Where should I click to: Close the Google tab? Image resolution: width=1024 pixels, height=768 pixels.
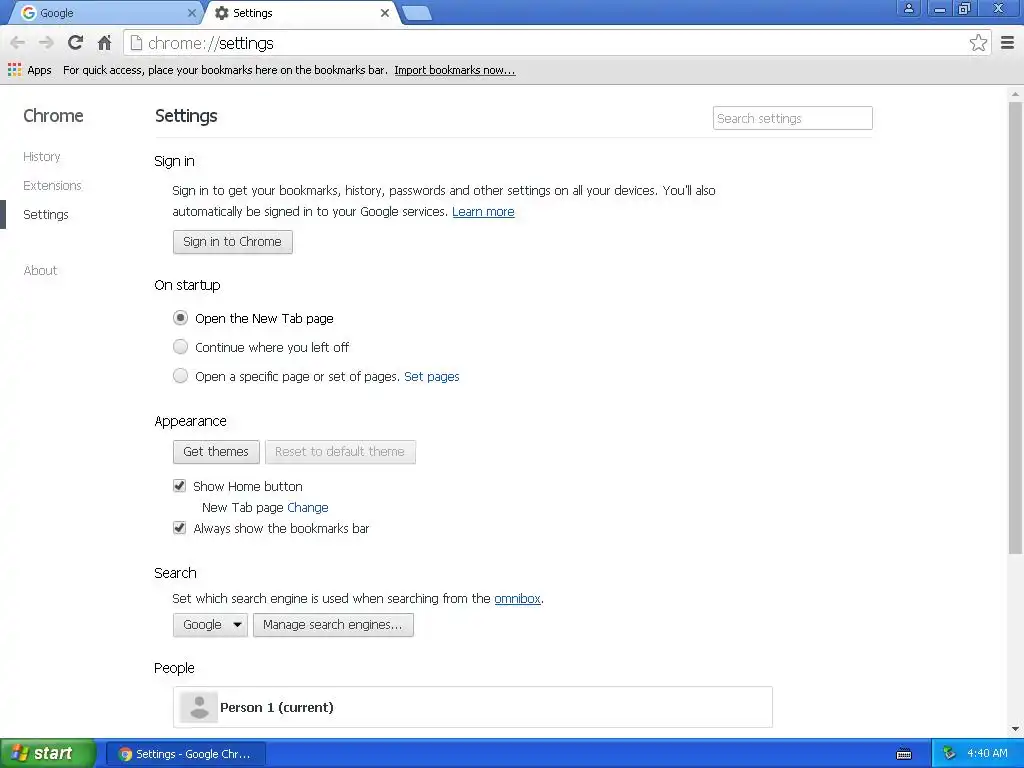[191, 12]
